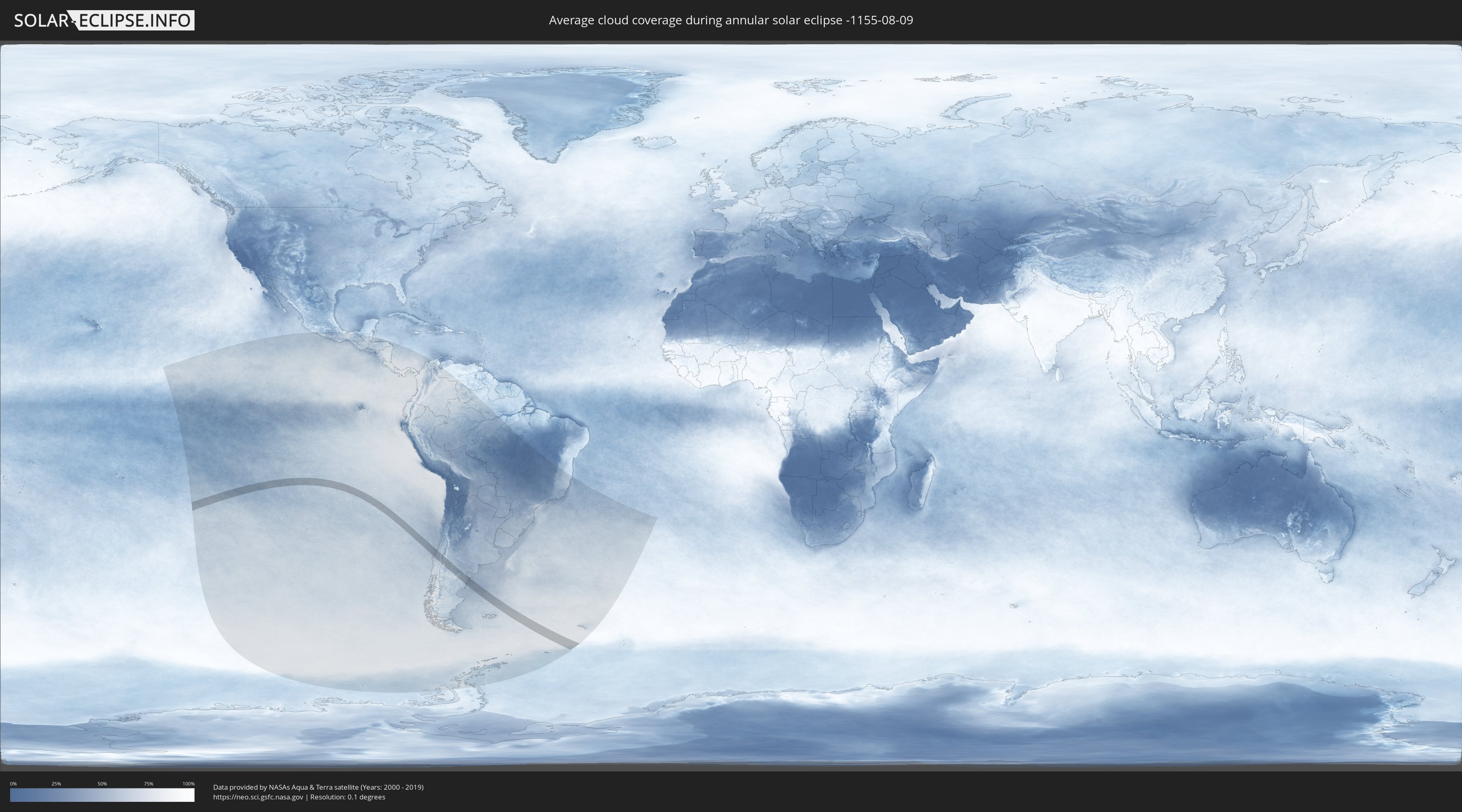The height and width of the screenshot is (812, 1462).
Task: Open the neo.sci.gsfc.nasa.gov link
Action: [x=257, y=797]
